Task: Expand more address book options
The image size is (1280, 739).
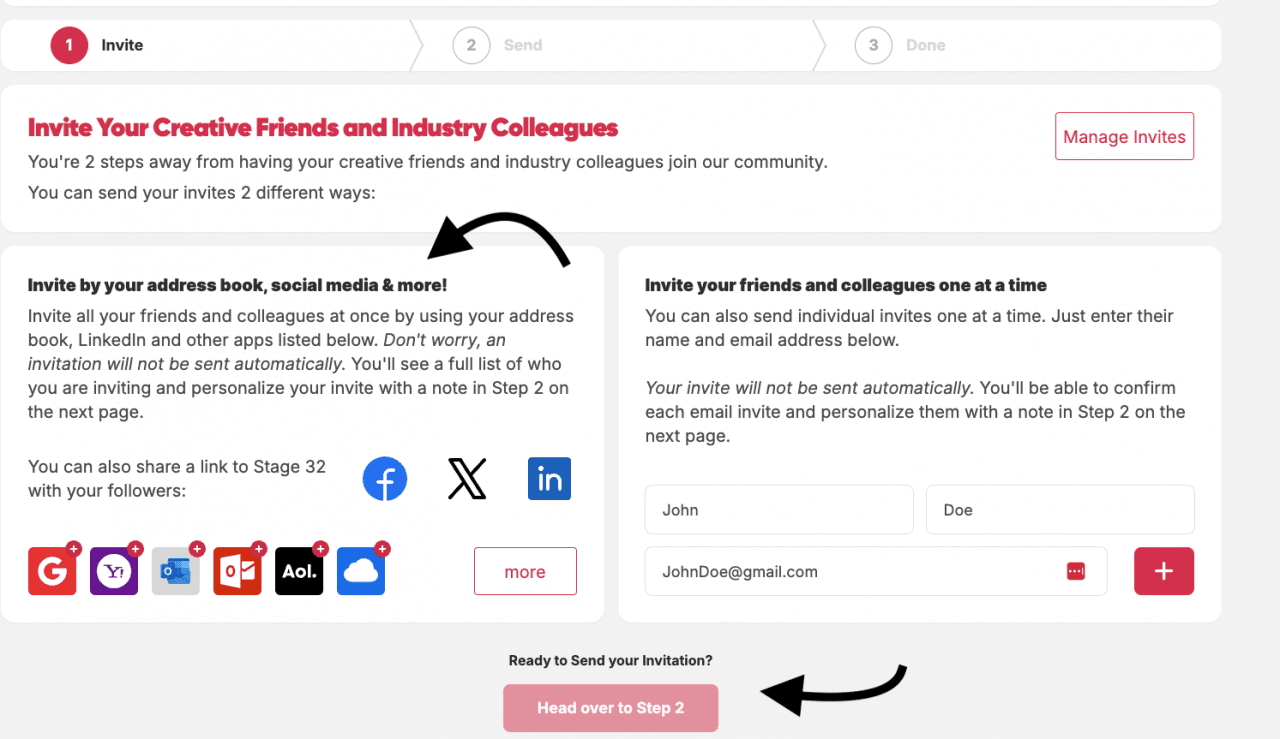Action: (x=525, y=571)
